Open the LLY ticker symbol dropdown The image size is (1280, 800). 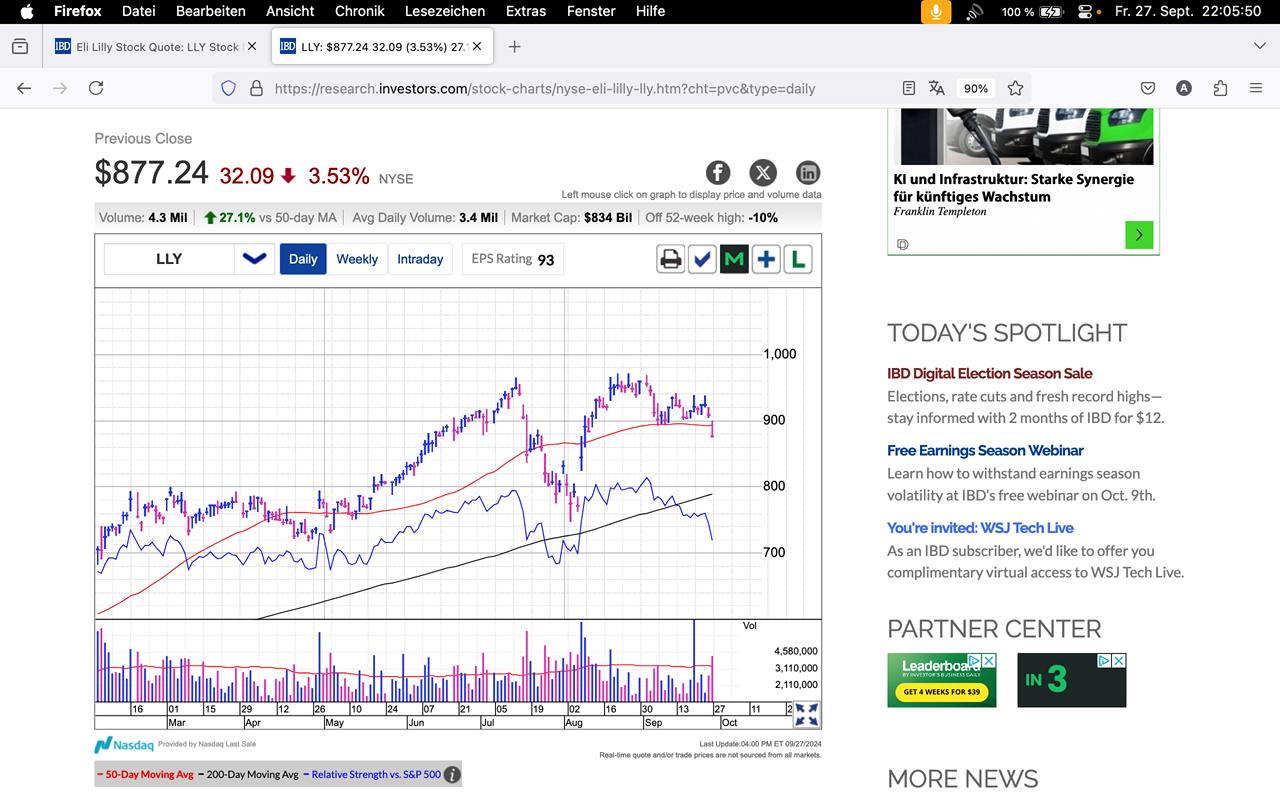pos(254,259)
